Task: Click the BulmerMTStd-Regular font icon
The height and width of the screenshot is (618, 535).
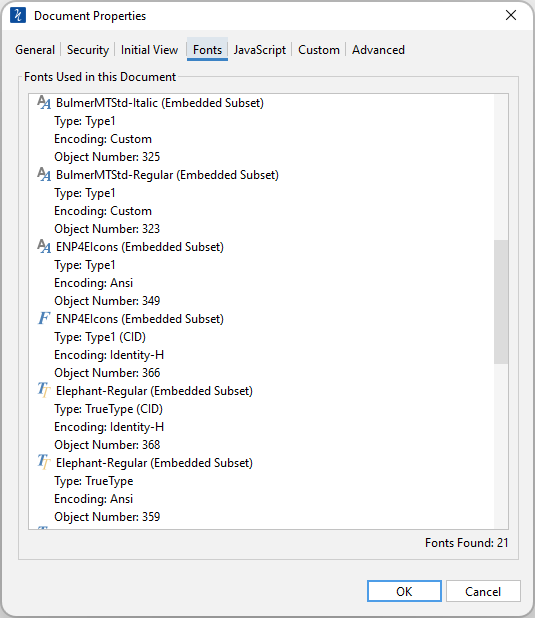Action: [44, 175]
